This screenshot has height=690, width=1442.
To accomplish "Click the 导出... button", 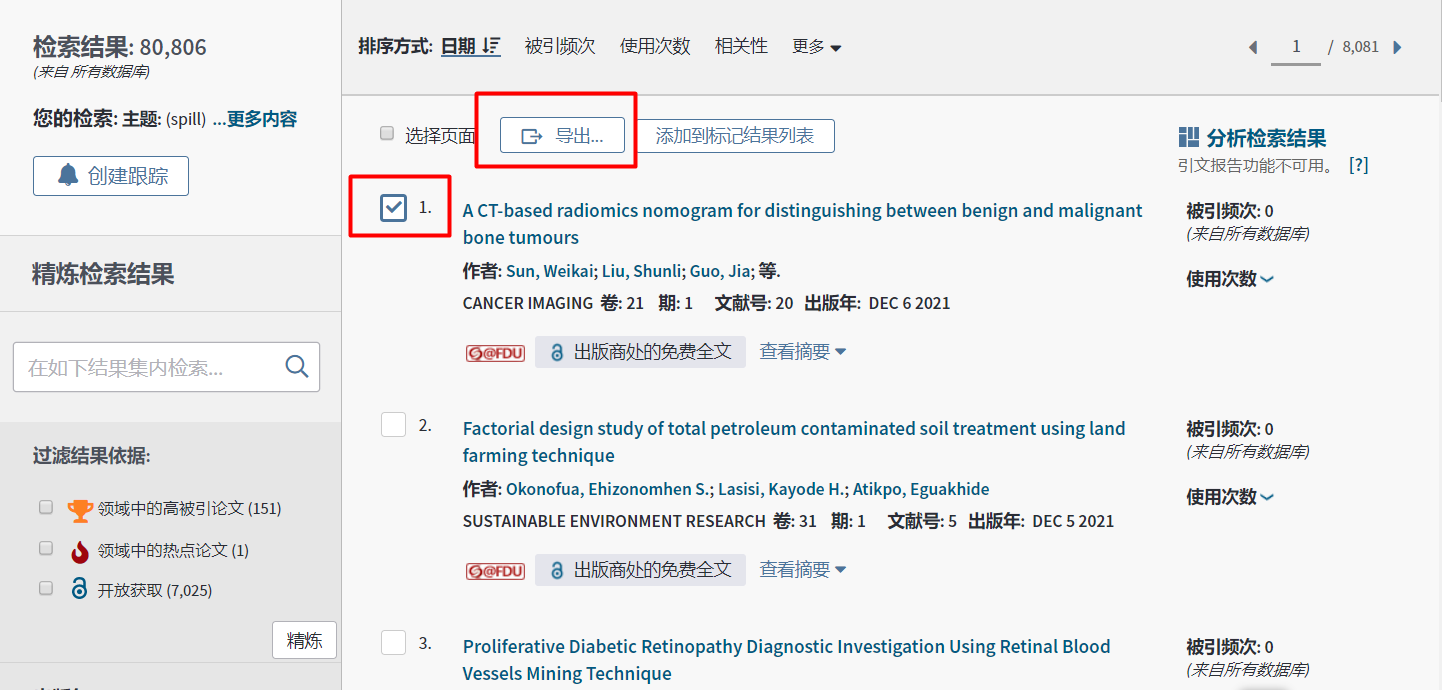I will click(x=562, y=136).
